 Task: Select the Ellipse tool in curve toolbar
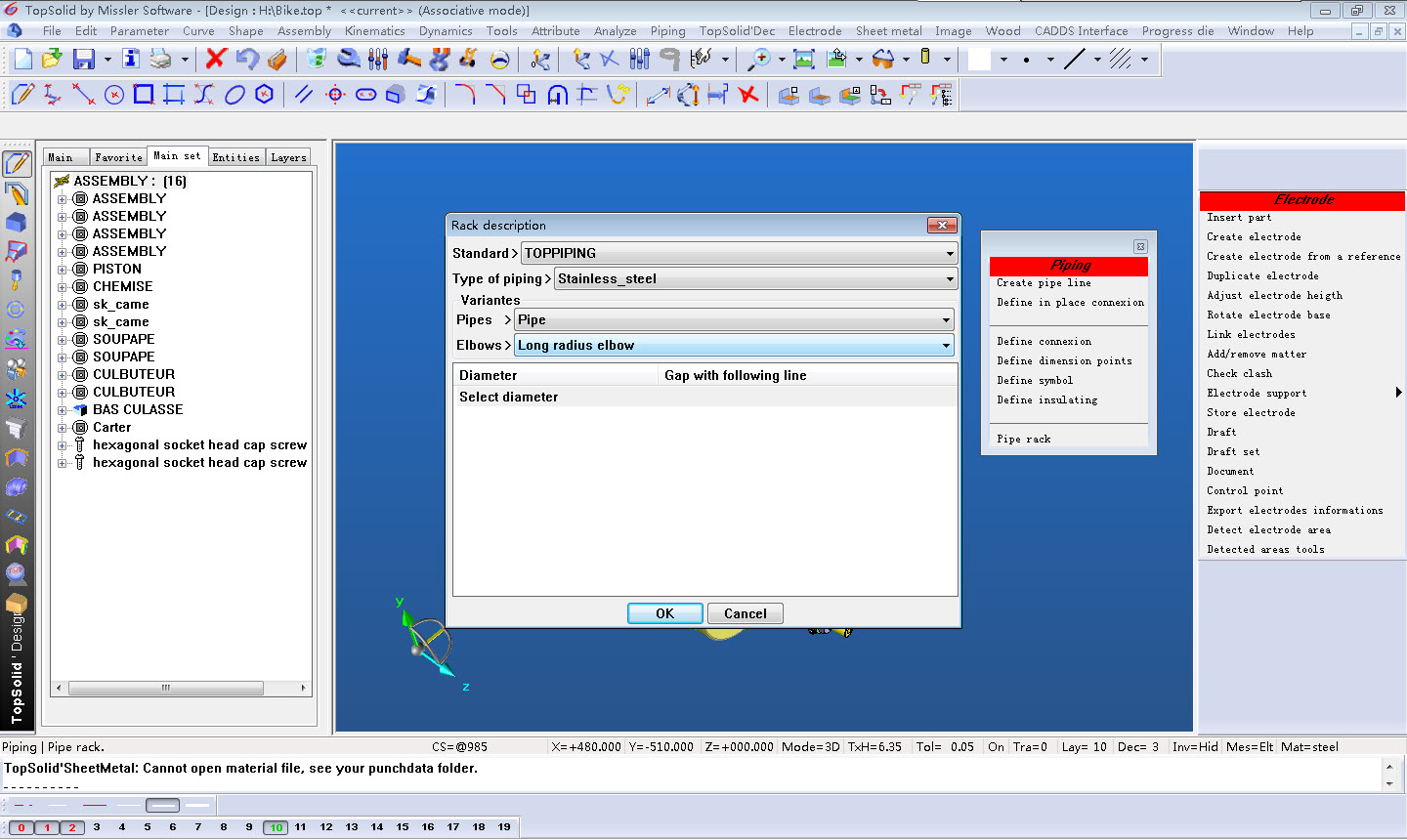point(234,95)
